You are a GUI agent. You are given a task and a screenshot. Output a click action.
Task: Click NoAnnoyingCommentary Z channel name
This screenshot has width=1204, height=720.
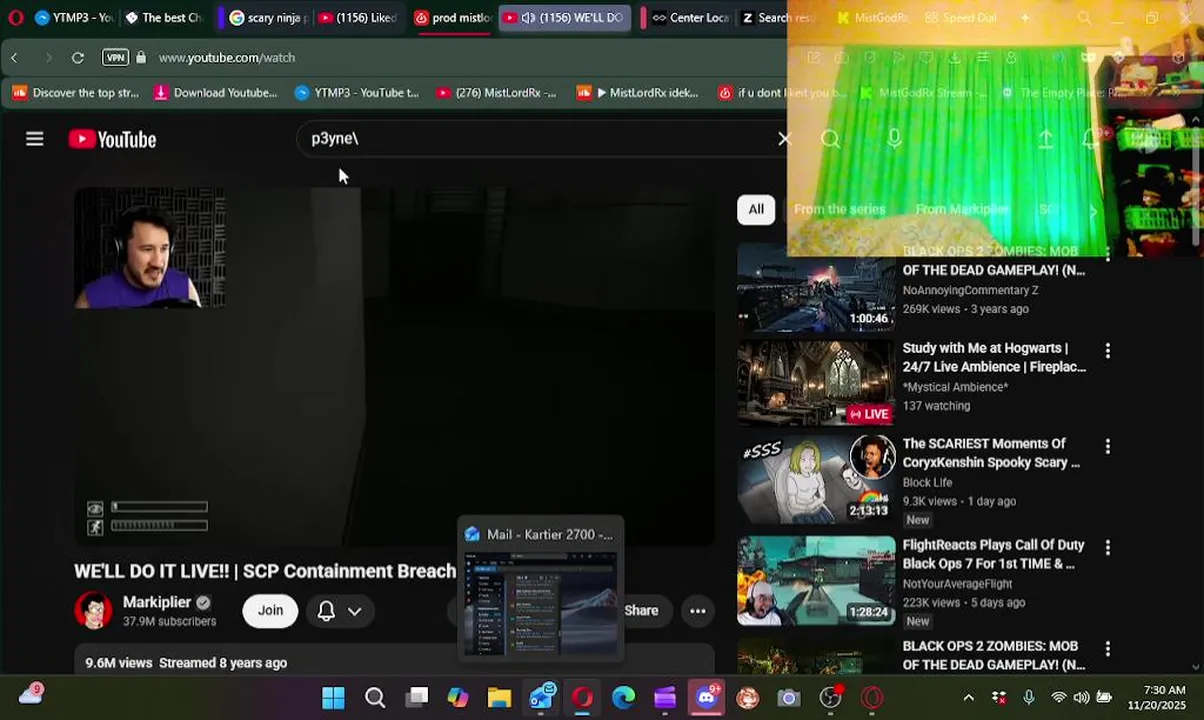point(970,290)
